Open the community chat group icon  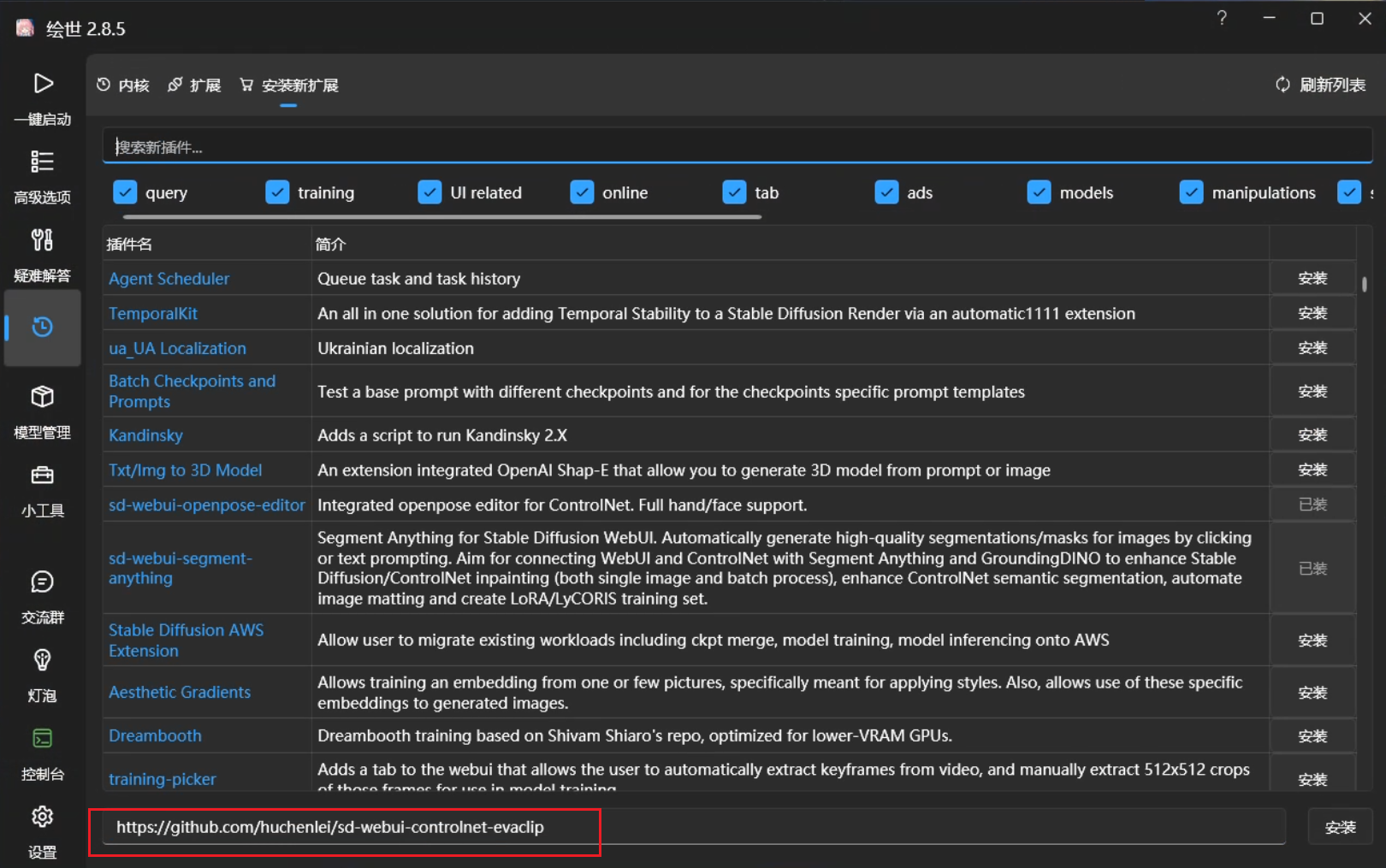coord(42,582)
